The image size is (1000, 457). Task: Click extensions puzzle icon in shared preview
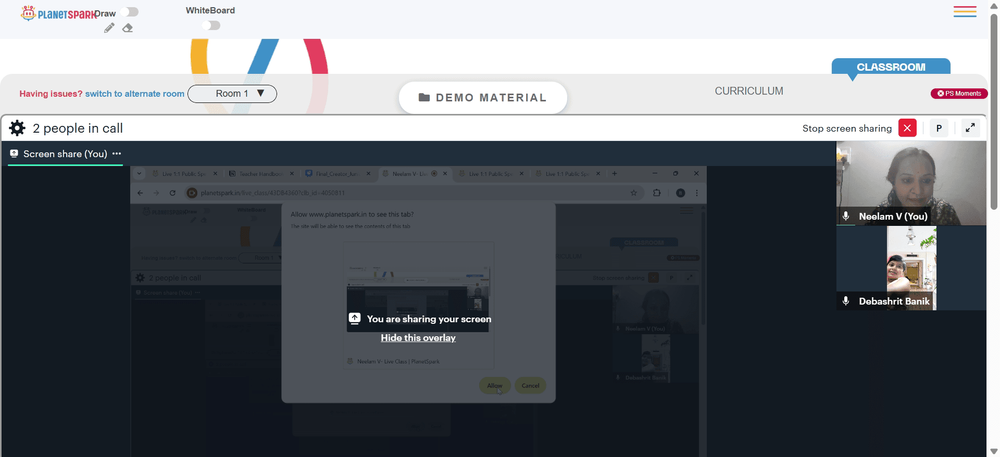pyautogui.click(x=657, y=192)
